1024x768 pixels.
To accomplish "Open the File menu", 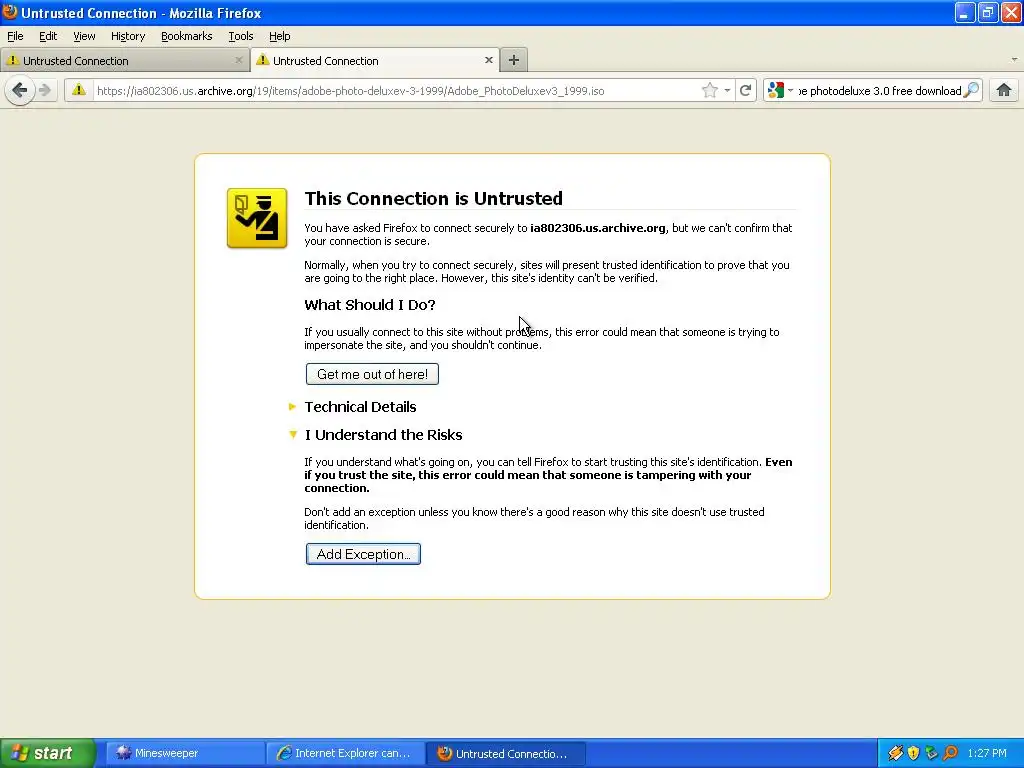I will point(15,36).
